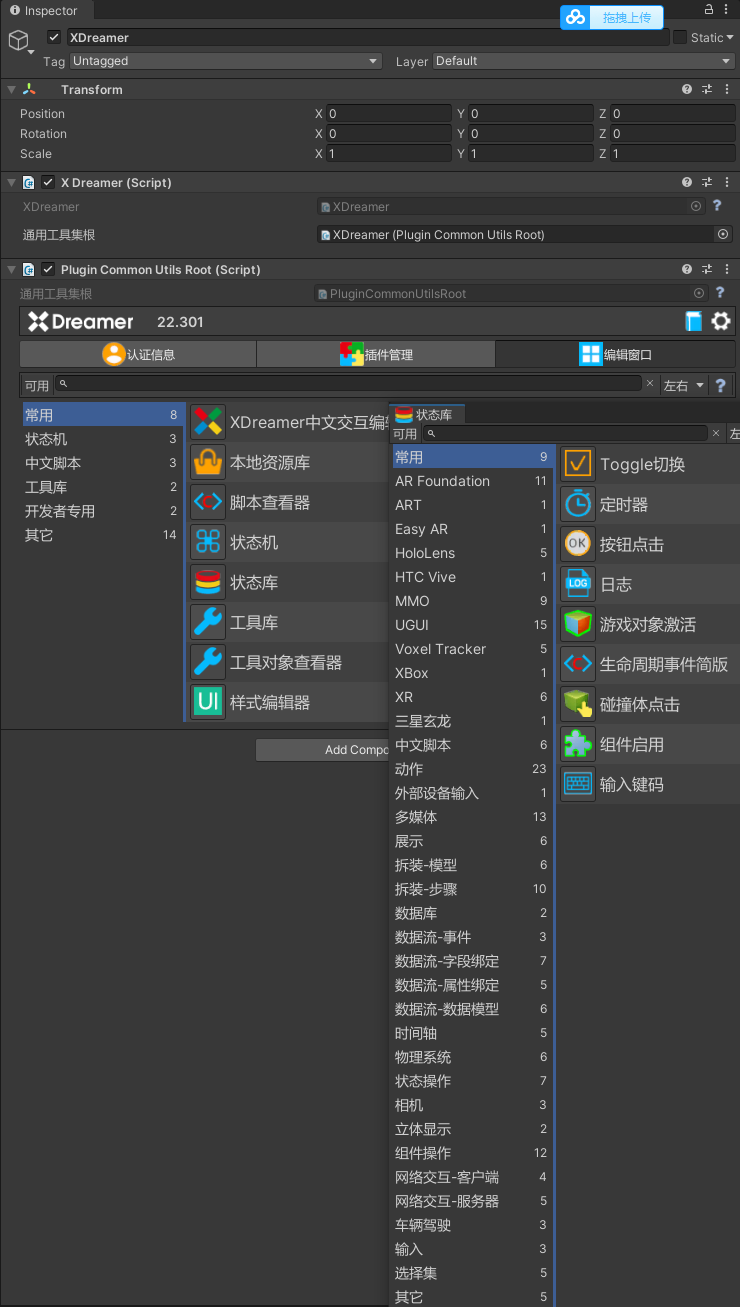Click the tool search input field

click(348, 383)
